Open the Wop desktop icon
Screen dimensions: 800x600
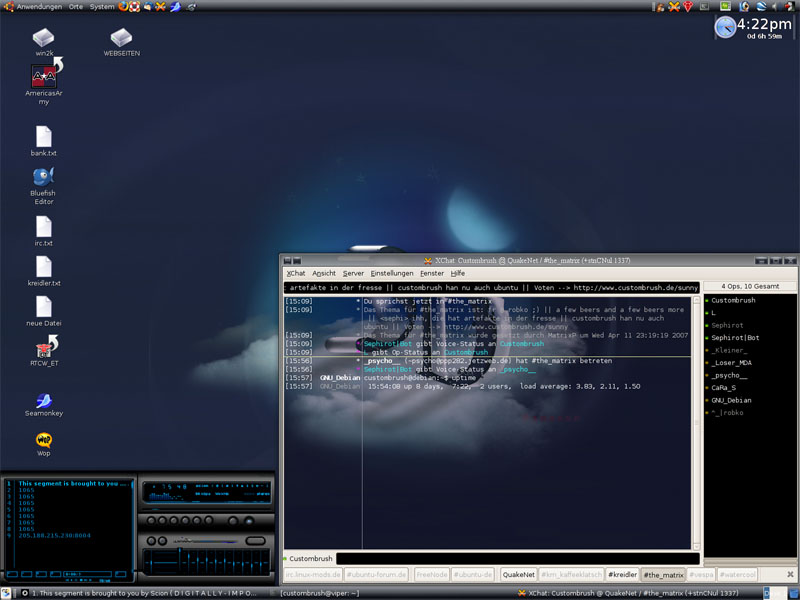click(x=43, y=440)
